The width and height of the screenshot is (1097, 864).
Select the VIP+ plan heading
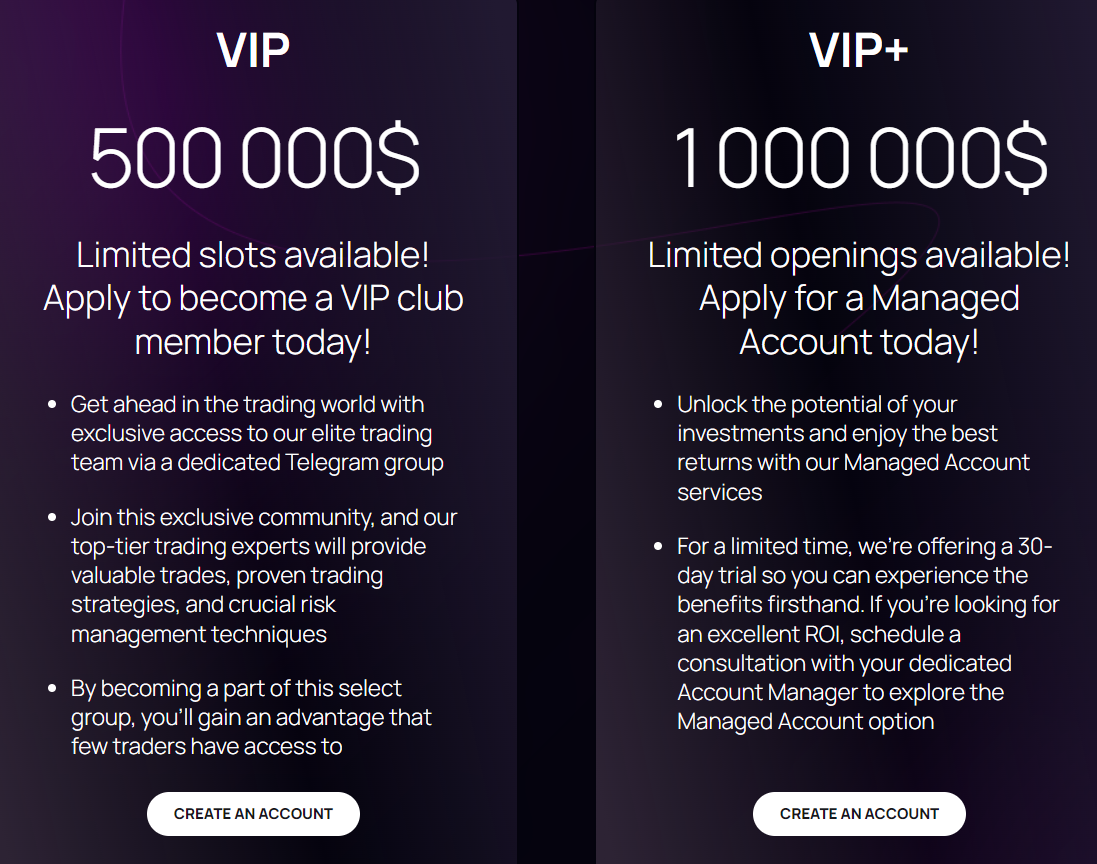coord(858,50)
